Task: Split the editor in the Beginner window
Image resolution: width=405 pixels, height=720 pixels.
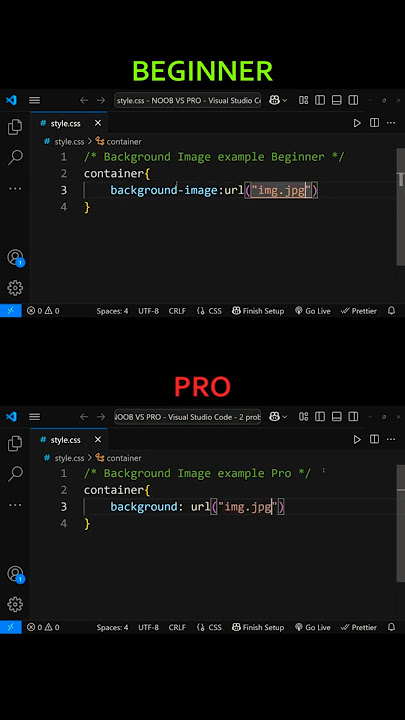Action: point(375,123)
